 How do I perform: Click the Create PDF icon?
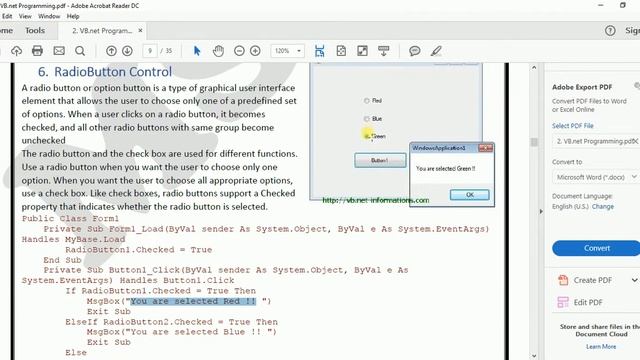pos(563,280)
